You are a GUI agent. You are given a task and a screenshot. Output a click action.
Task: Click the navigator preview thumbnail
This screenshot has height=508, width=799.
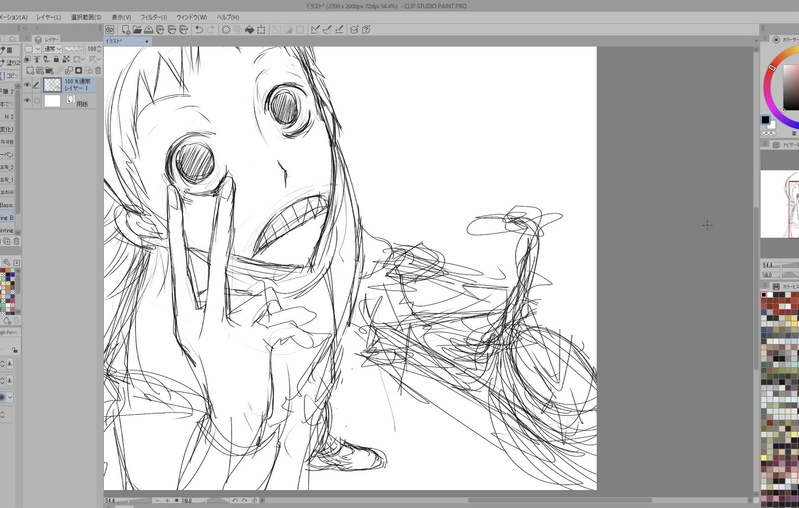tap(780, 204)
